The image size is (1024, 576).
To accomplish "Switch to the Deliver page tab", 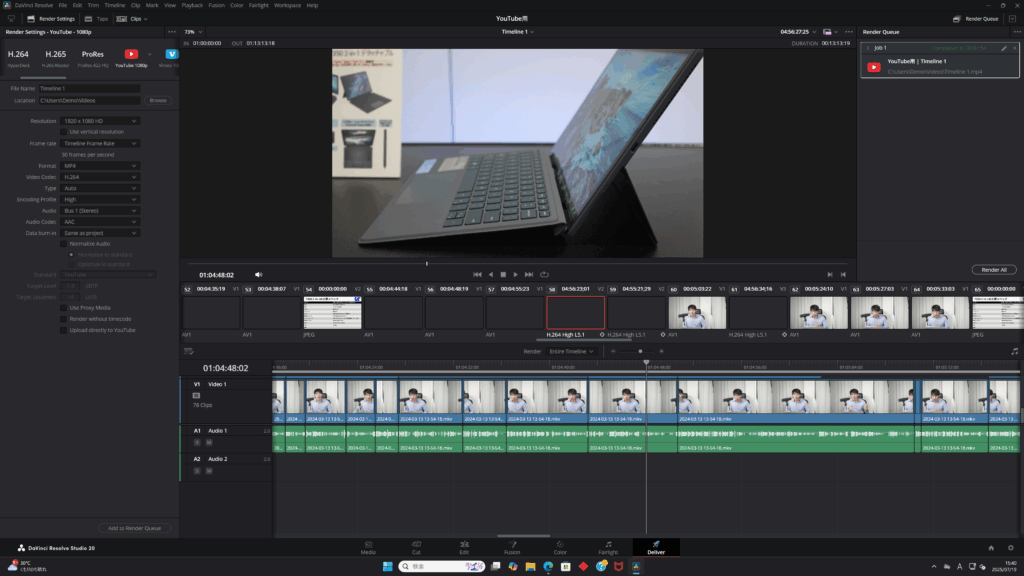I will tap(656, 547).
